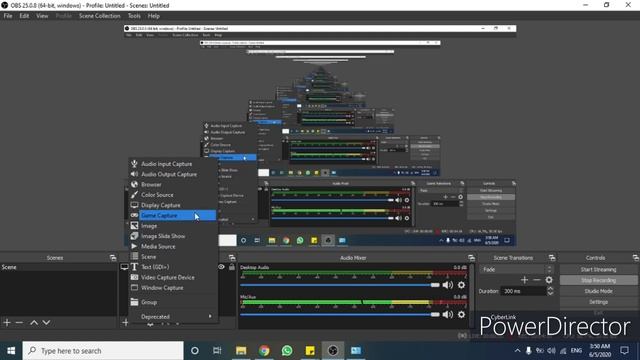Add Text (GDI+) source
This screenshot has width=640, height=360.
pyautogui.click(x=173, y=267)
